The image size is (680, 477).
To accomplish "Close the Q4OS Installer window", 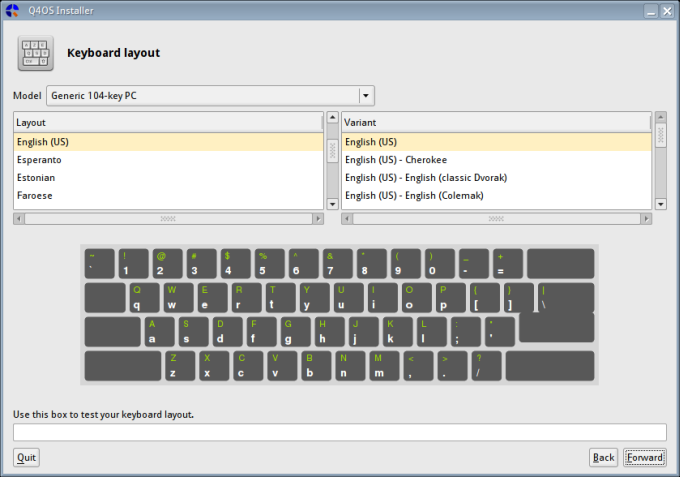I will [x=667, y=11].
